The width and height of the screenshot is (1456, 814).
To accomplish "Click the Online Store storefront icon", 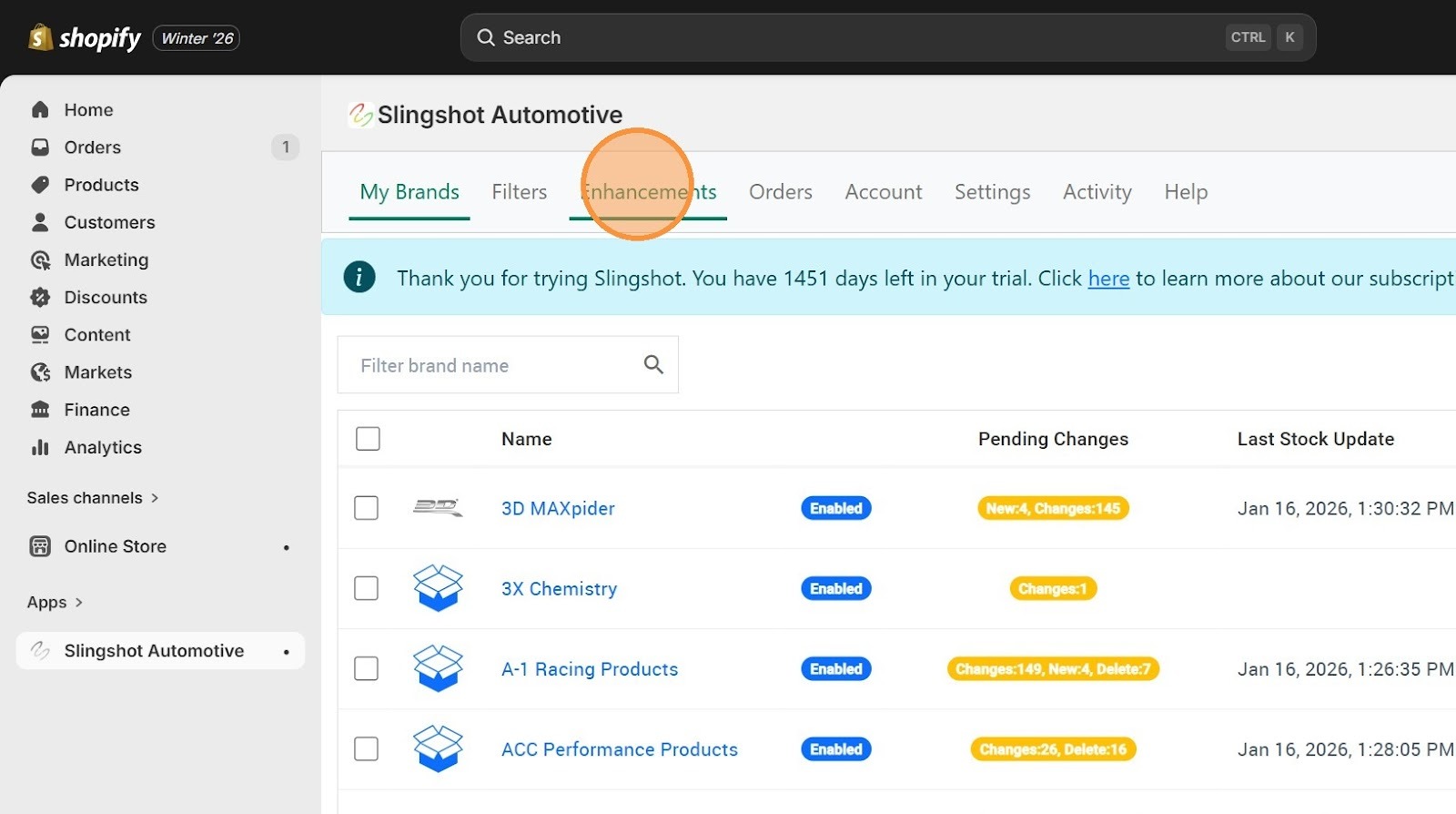I will pyautogui.click(x=40, y=546).
